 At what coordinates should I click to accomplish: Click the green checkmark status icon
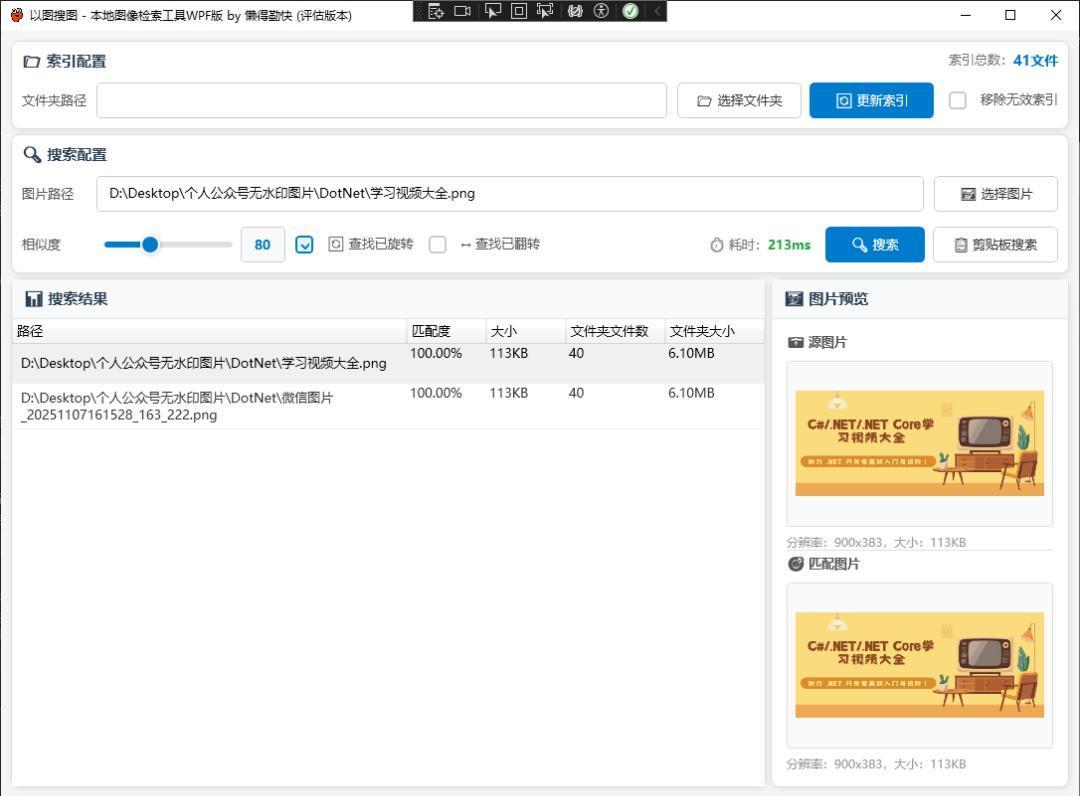pos(630,11)
